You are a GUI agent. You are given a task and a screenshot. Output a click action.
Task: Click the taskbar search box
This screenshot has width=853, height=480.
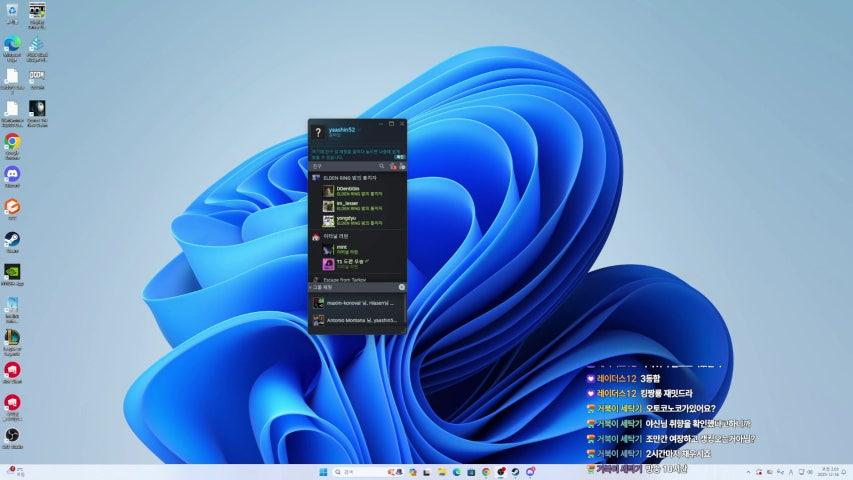(x=354, y=471)
